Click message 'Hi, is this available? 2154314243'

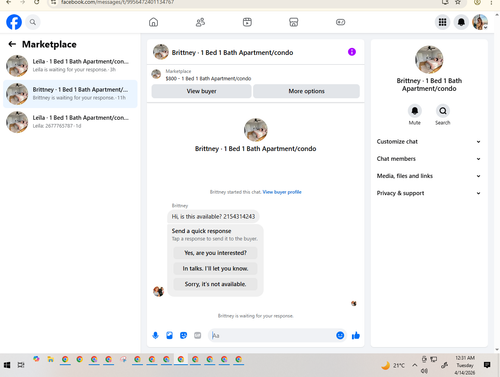[x=213, y=216]
